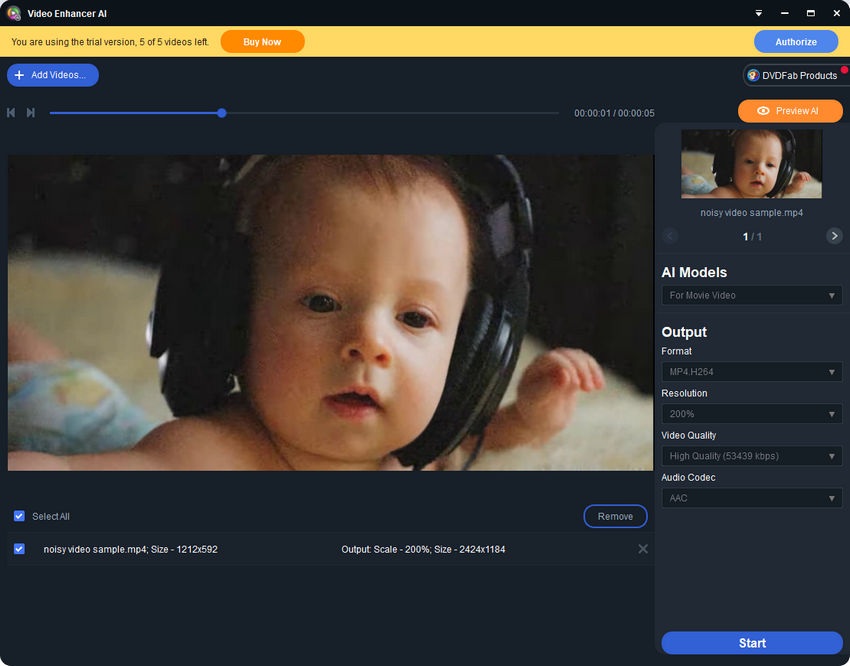Click the Video Enhancer AI app logo
The width and height of the screenshot is (850, 666).
[14, 13]
